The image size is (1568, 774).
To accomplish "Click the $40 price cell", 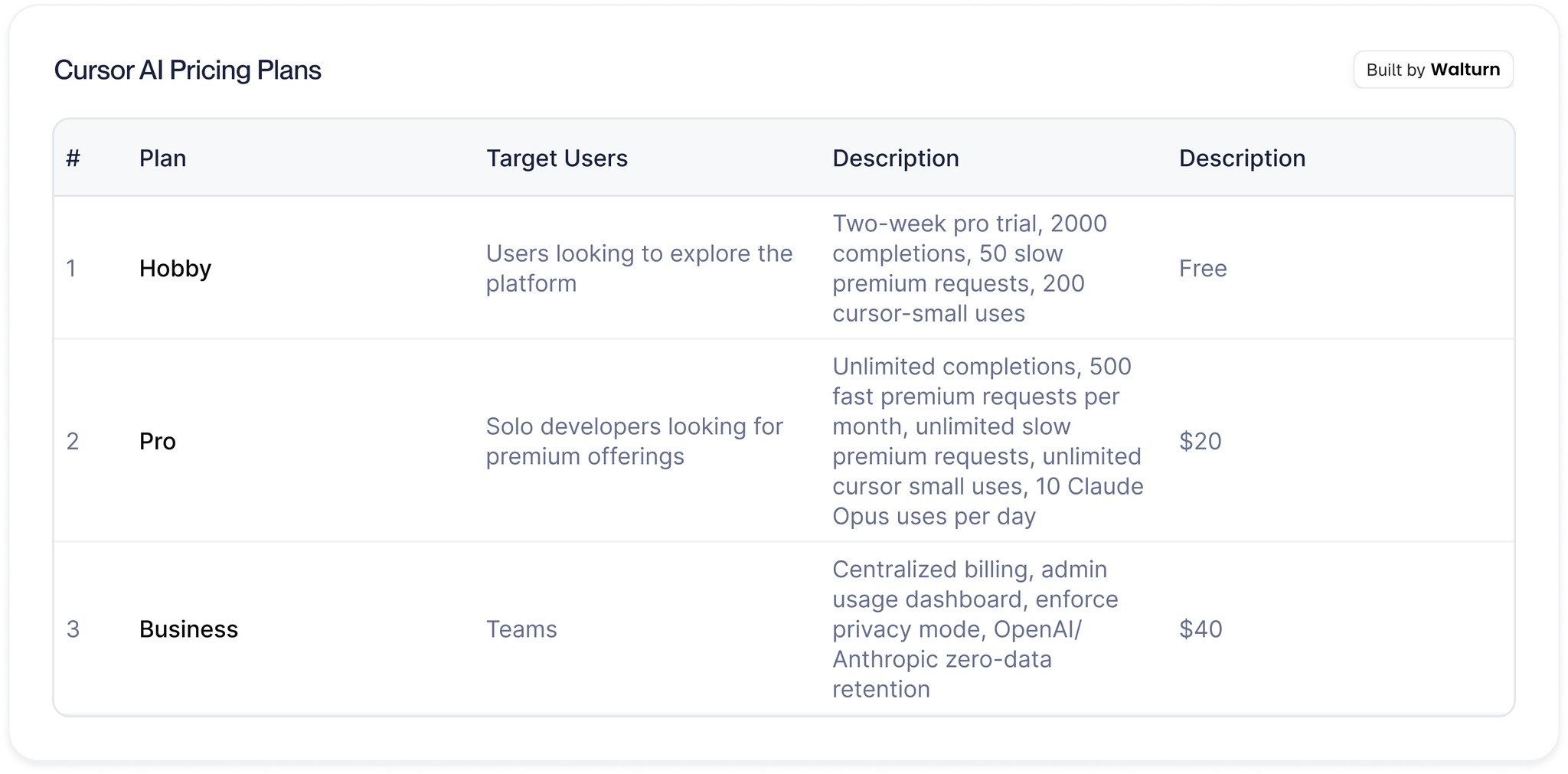I will (x=1200, y=629).
